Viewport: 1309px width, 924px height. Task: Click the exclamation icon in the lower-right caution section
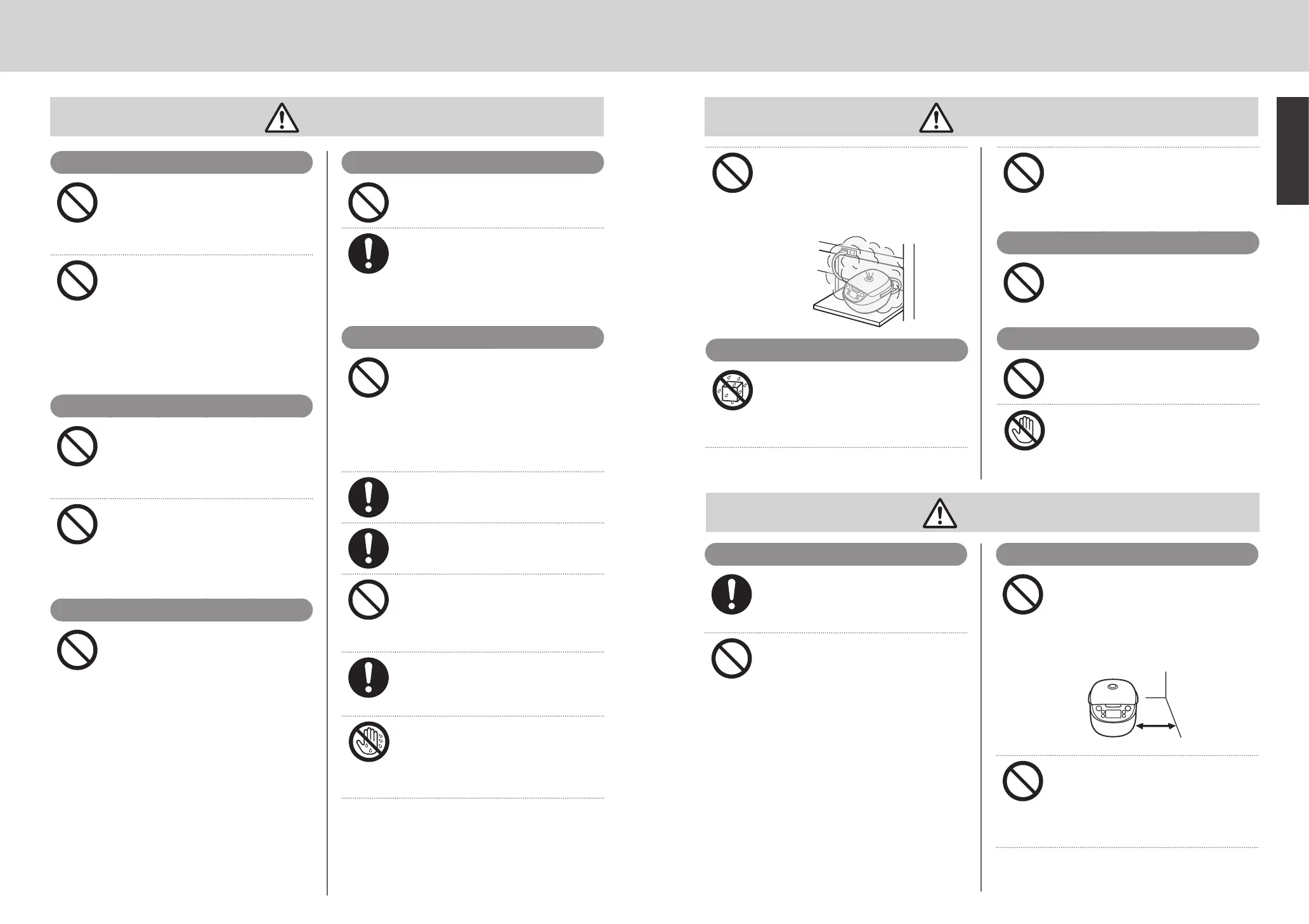coord(731,594)
